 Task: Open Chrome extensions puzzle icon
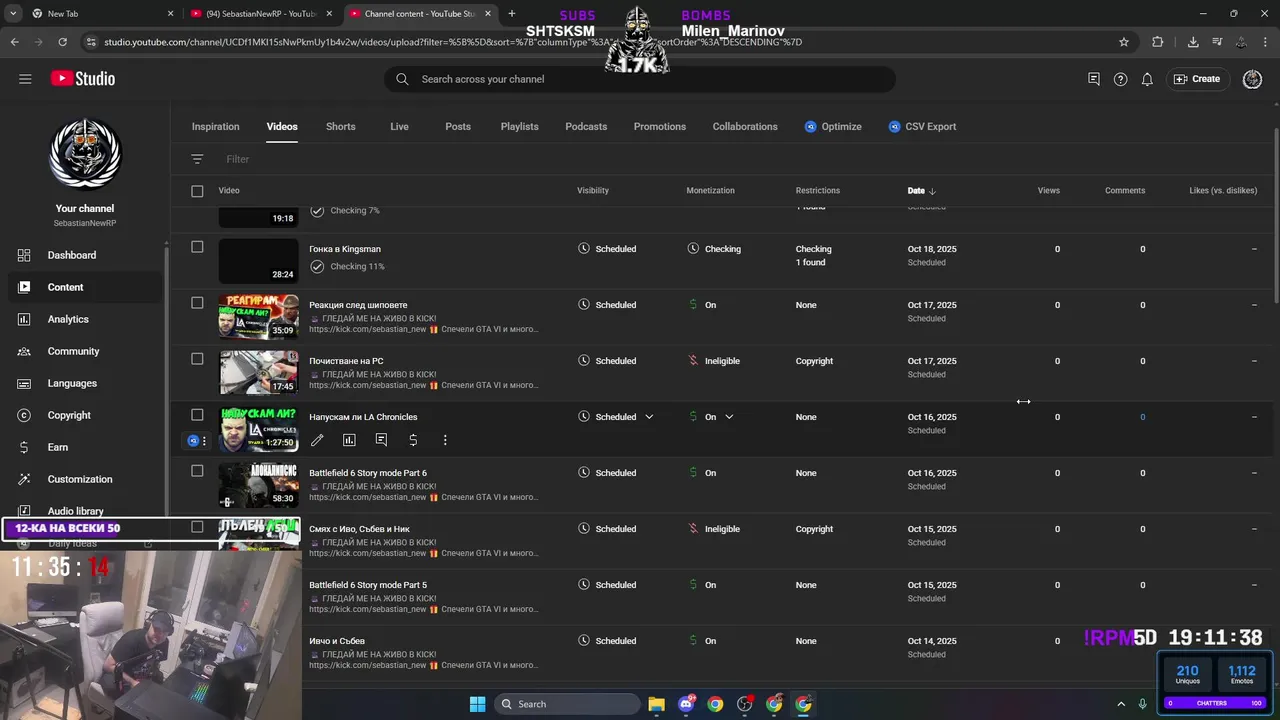pos(1158,42)
